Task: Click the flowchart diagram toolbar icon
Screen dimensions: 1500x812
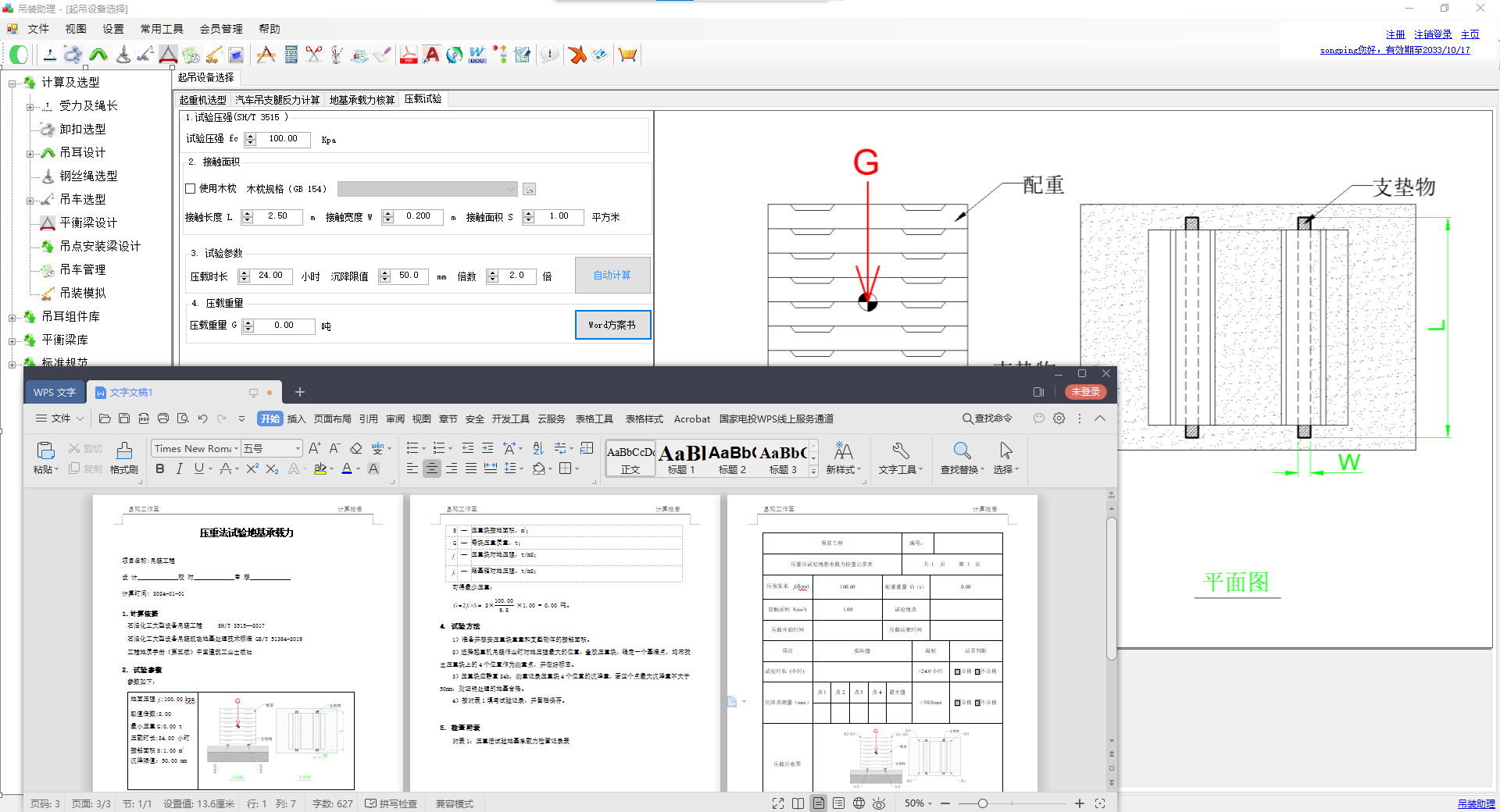Action: [x=500, y=55]
